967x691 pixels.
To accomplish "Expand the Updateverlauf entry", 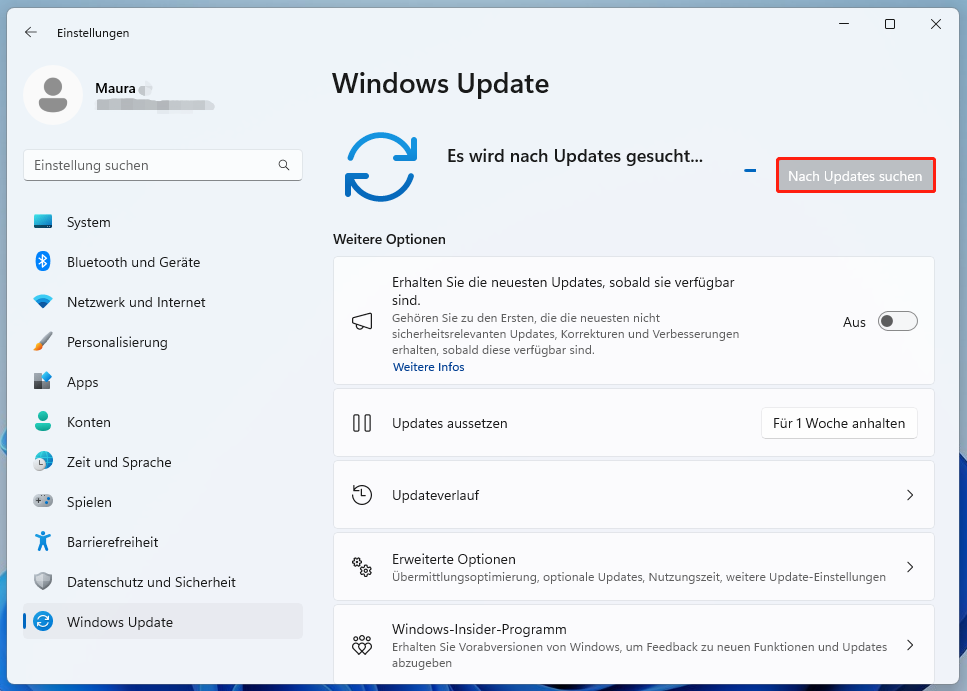I will (x=909, y=494).
